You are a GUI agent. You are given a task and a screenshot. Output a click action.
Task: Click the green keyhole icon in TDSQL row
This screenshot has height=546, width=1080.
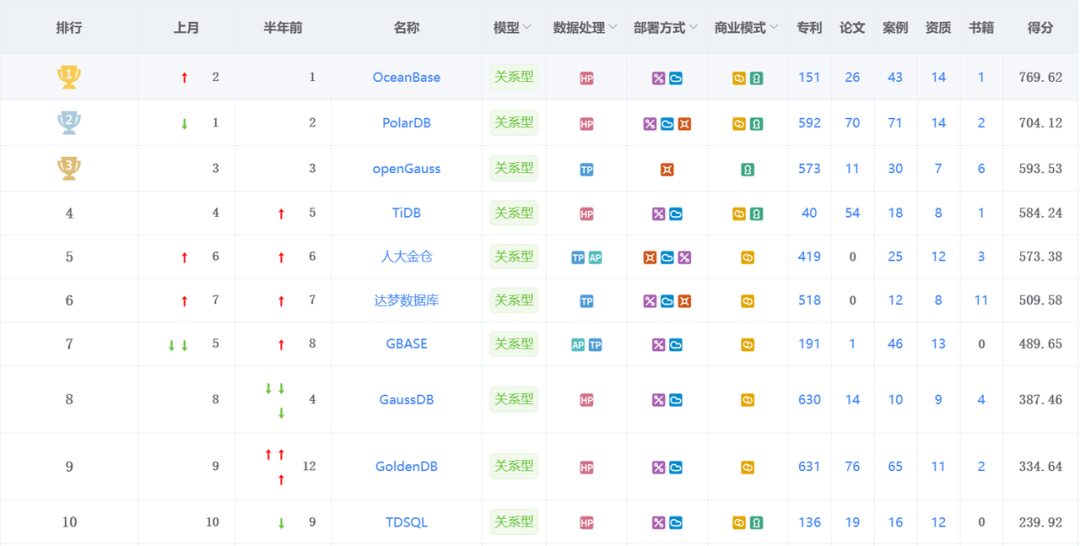coord(756,523)
